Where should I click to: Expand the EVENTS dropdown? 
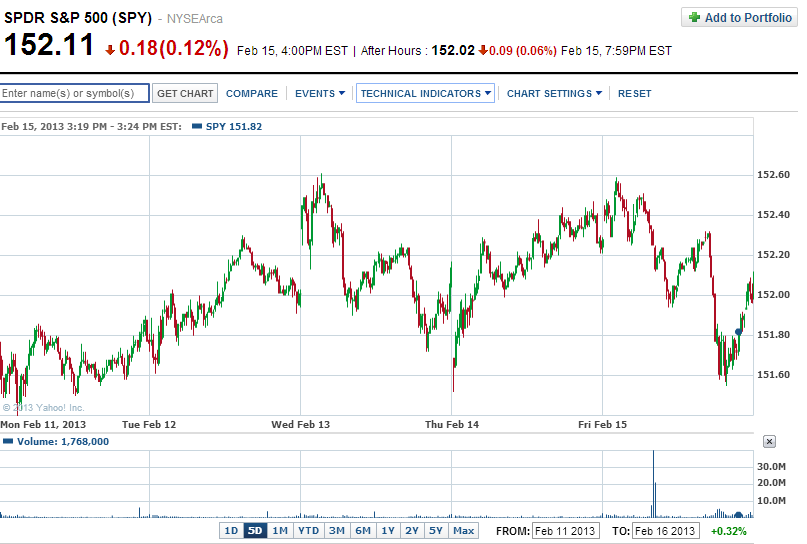[320, 94]
